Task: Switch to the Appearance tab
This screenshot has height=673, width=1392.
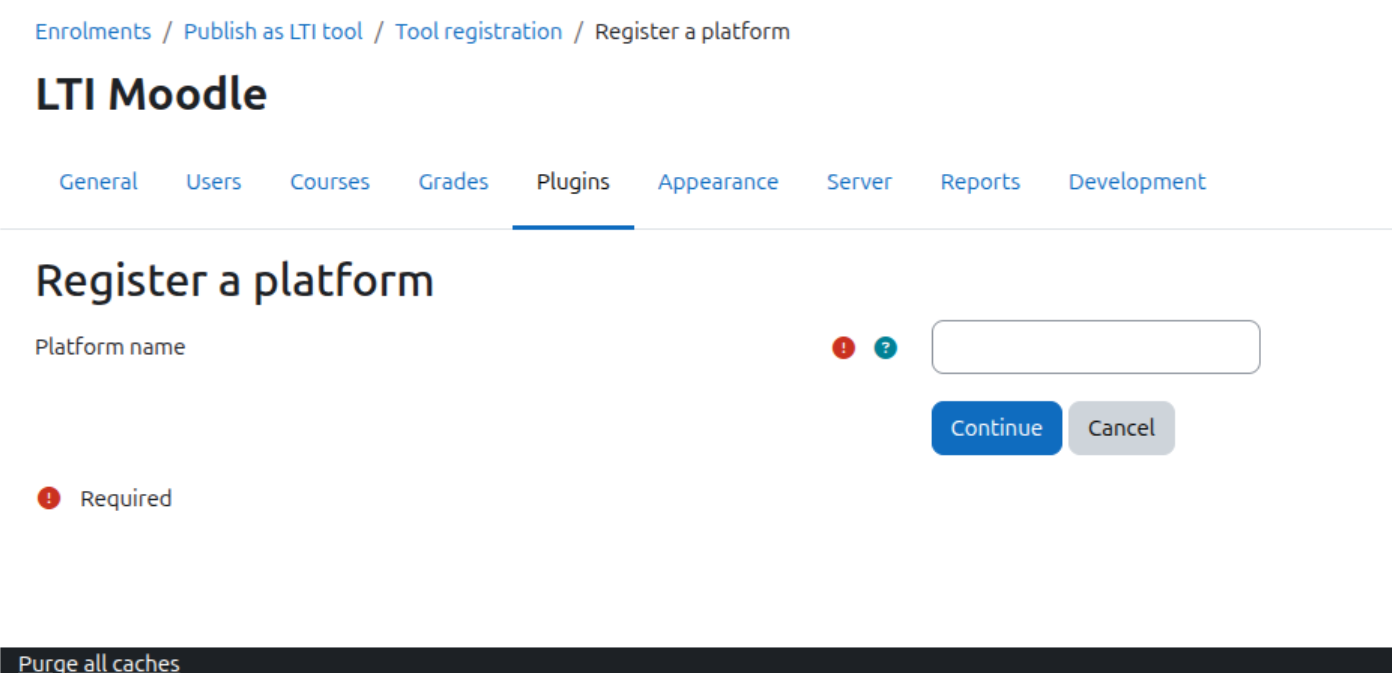Action: pyautogui.click(x=718, y=182)
